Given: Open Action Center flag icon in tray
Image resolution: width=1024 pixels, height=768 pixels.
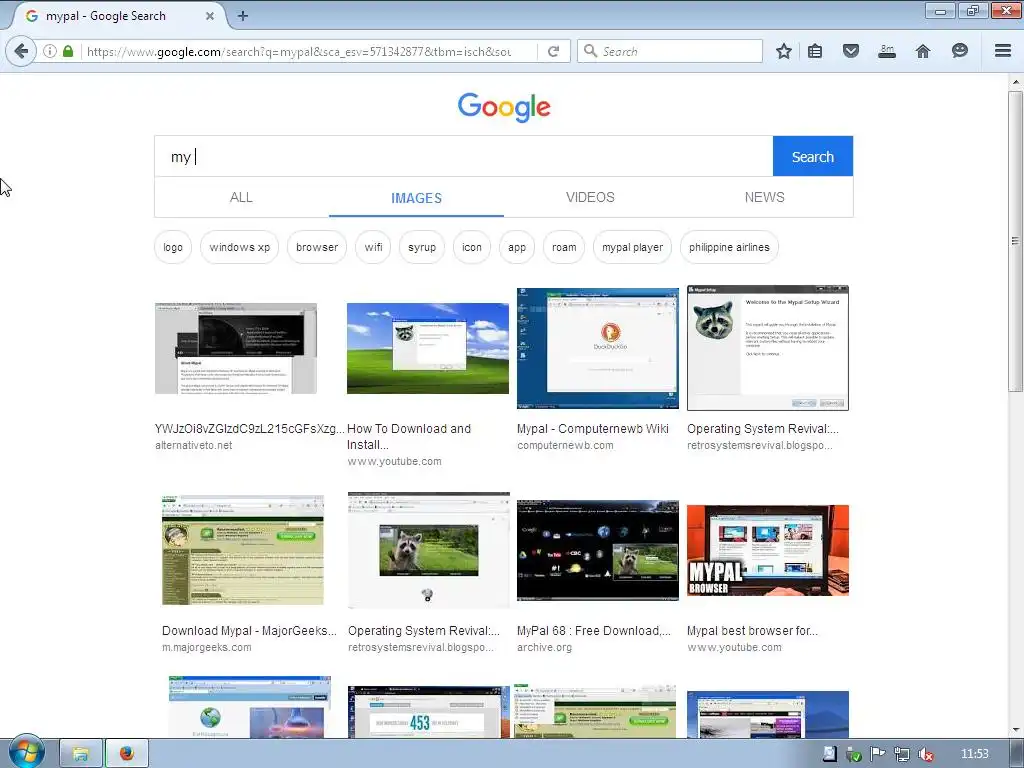Looking at the screenshot, I should pos(878,754).
